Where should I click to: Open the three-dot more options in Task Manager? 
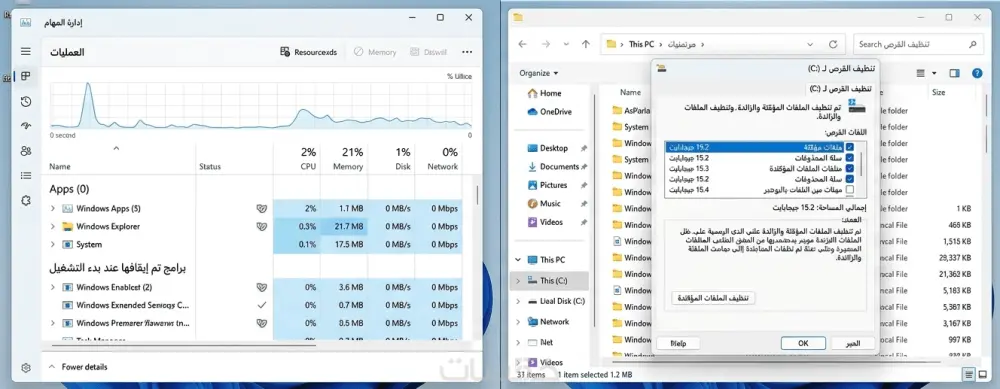(x=467, y=52)
